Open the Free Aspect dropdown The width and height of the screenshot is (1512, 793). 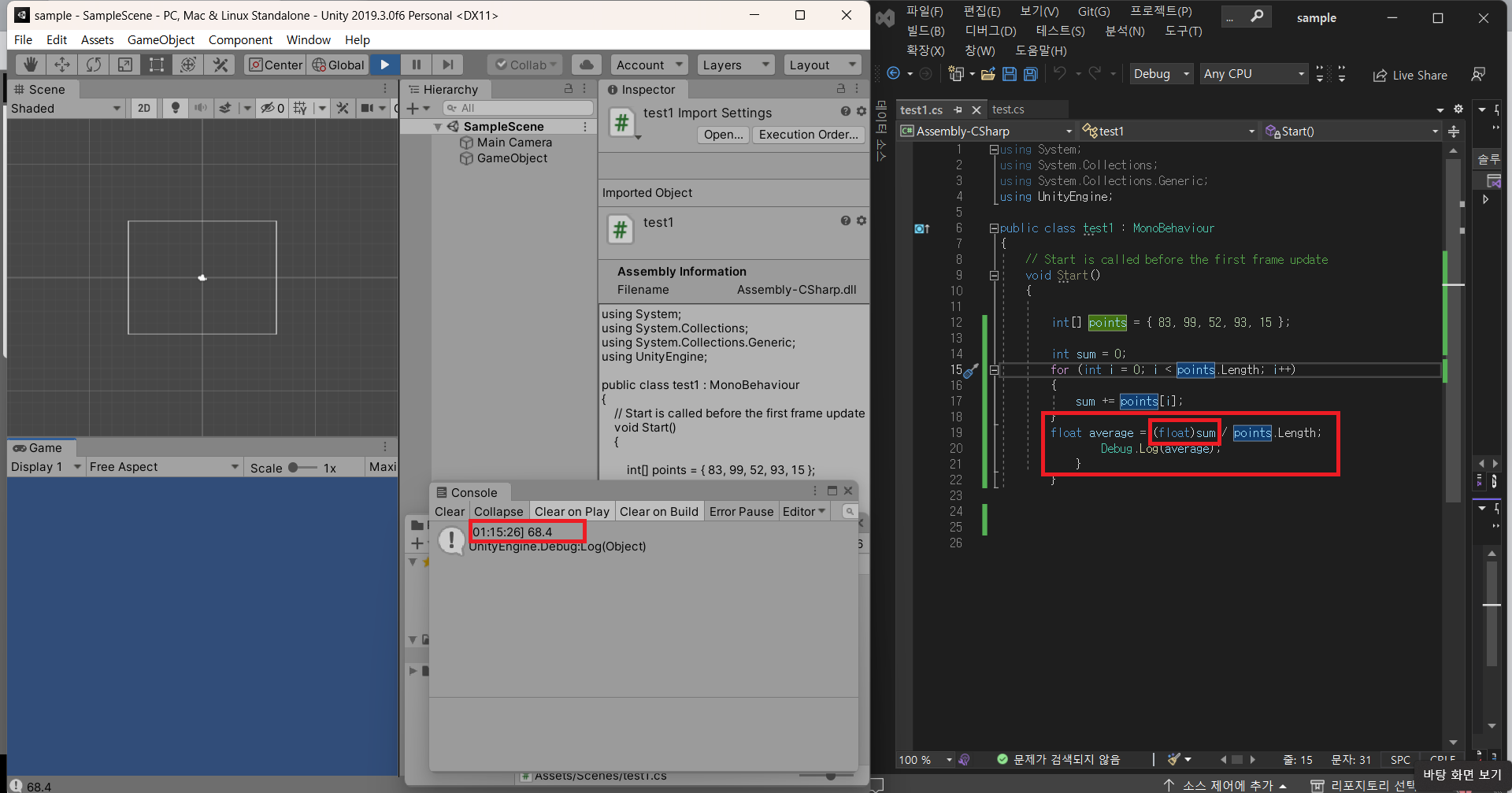(x=164, y=467)
